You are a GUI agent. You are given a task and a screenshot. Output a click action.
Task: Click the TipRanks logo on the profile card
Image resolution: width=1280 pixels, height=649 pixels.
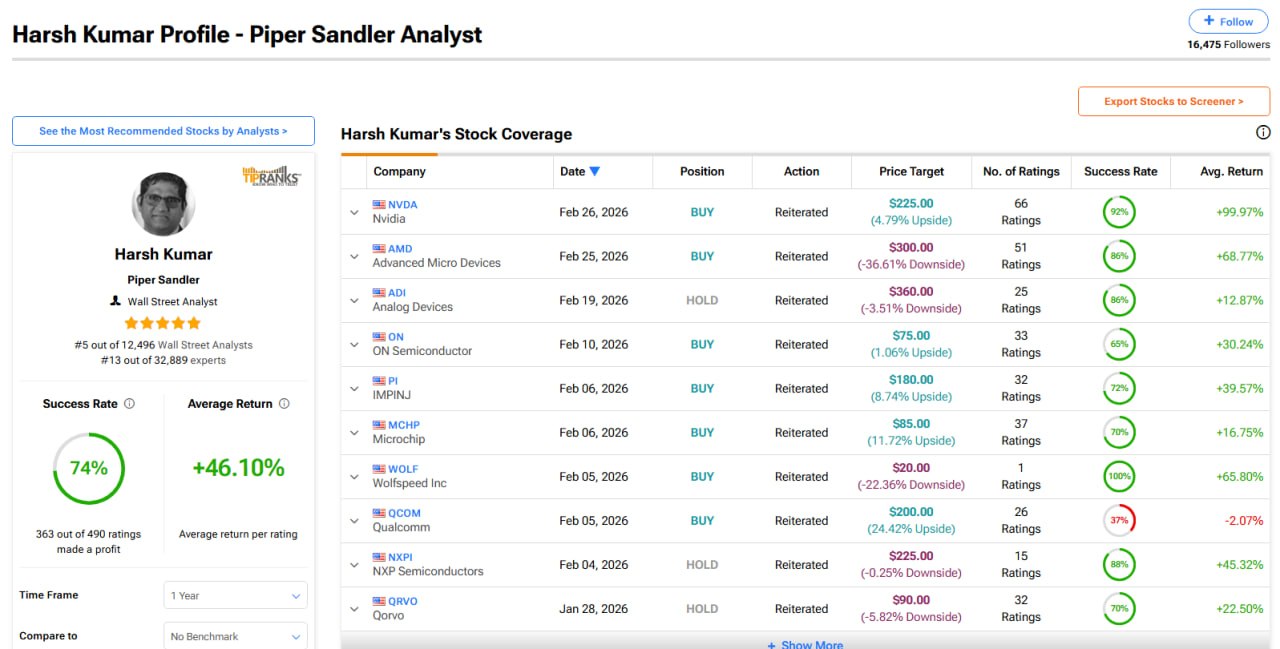(x=272, y=175)
